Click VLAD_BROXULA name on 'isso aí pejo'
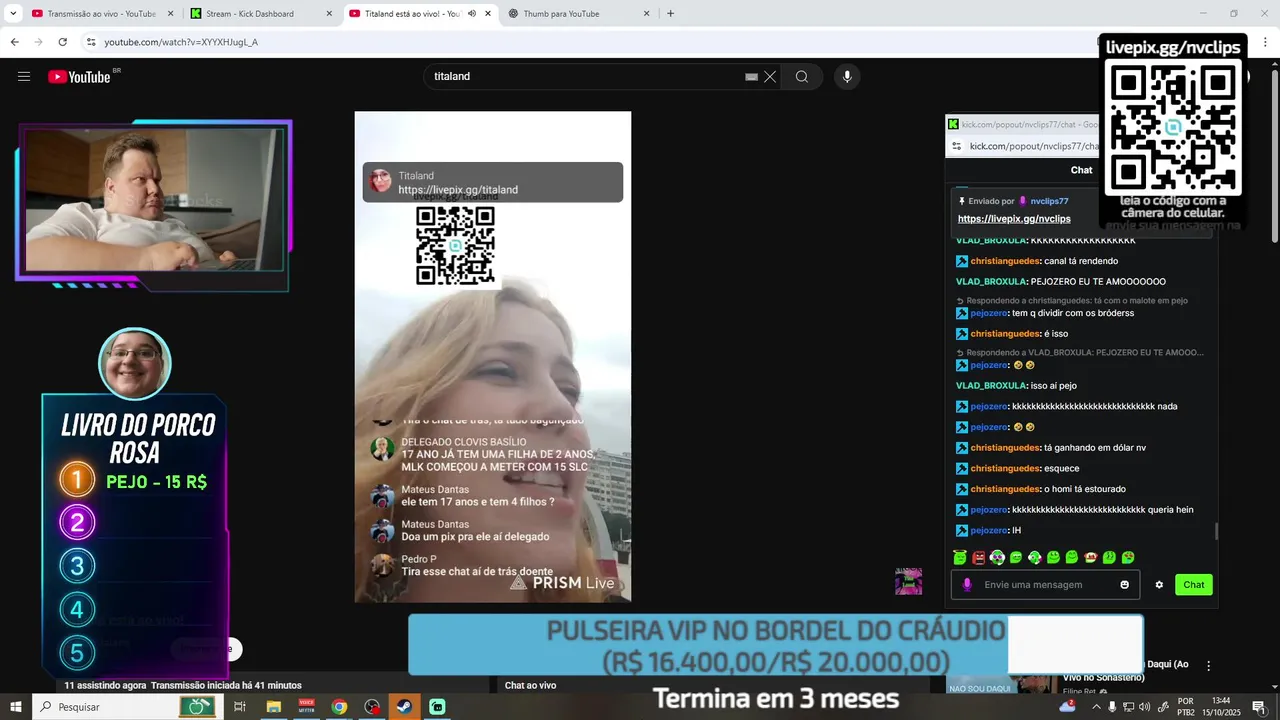The width and height of the screenshot is (1280, 720). point(991,385)
